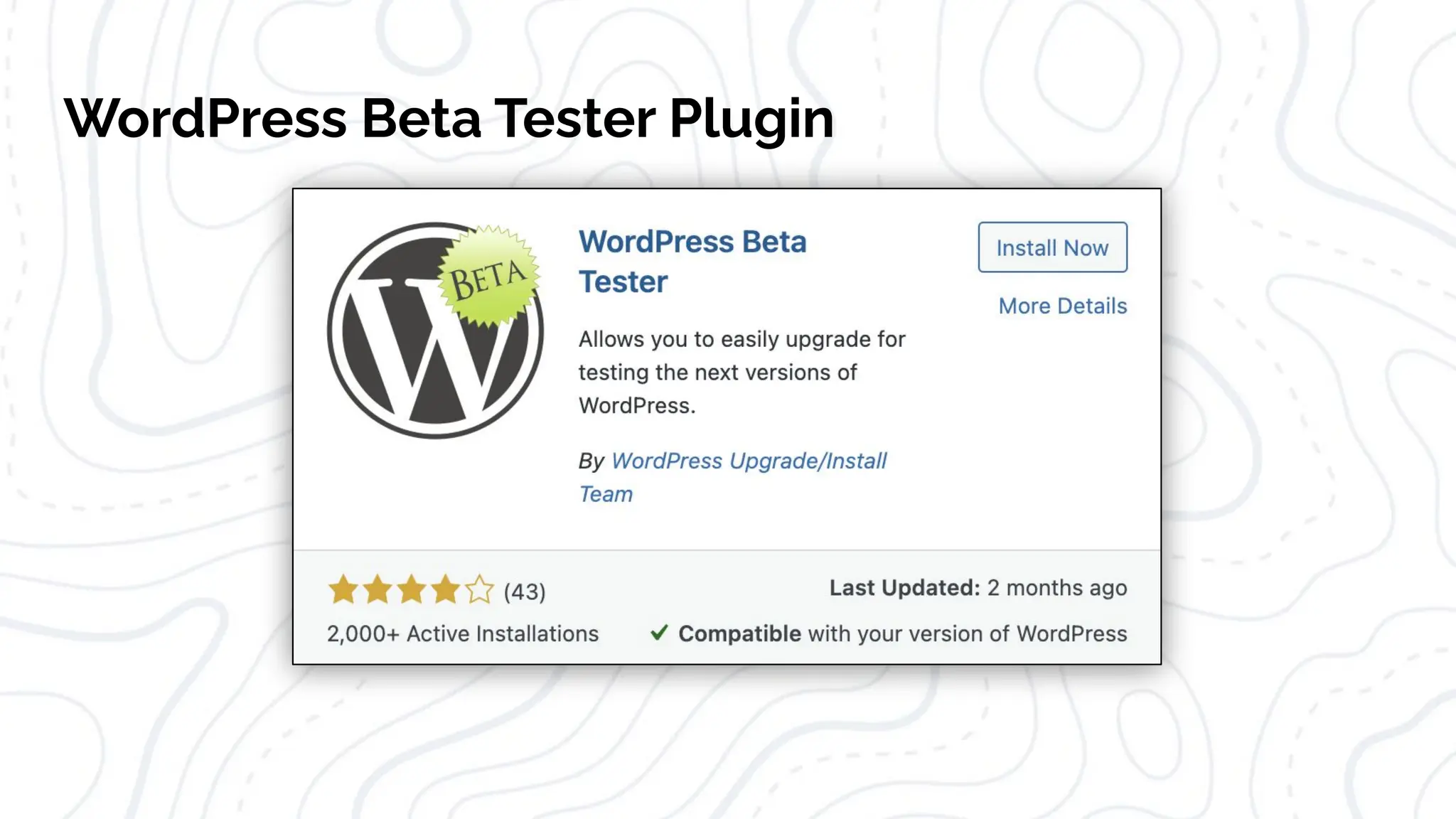Open the WordPress Beta Tester plugin title
Screen dimensions: 1456x819
point(692,262)
